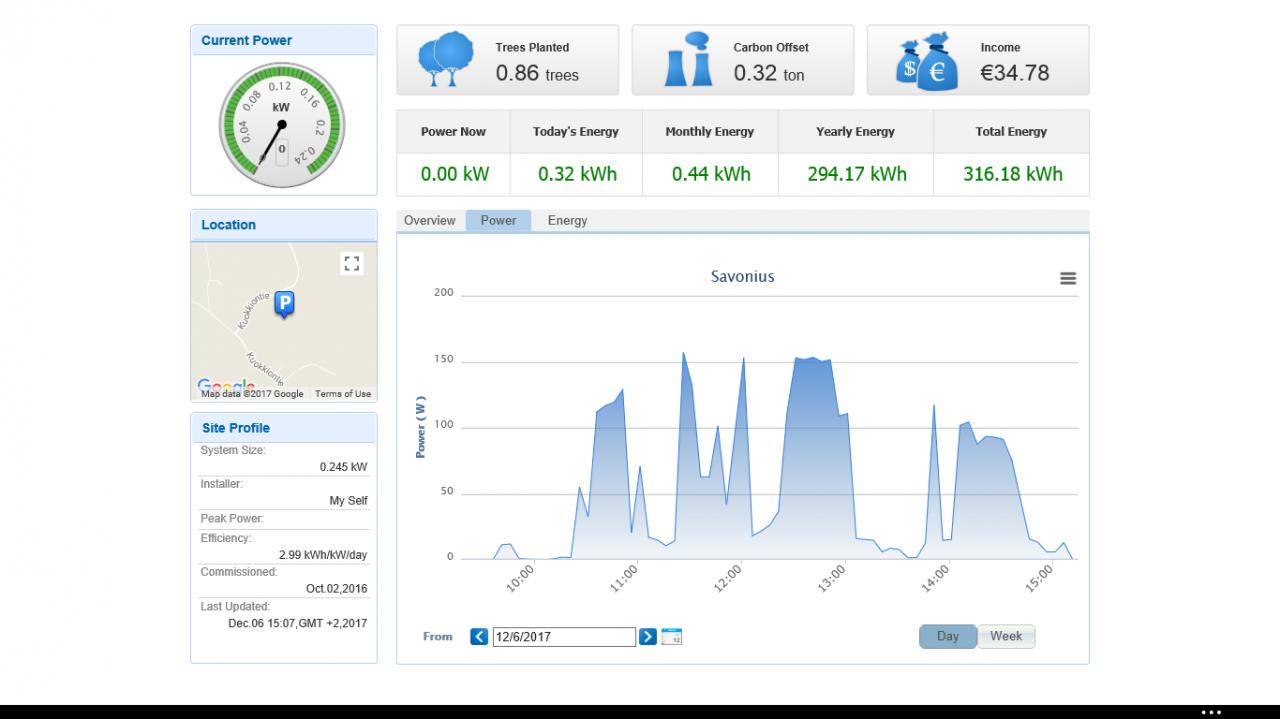
Task: Click the Peak Power label in Site Profile
Action: [232, 519]
